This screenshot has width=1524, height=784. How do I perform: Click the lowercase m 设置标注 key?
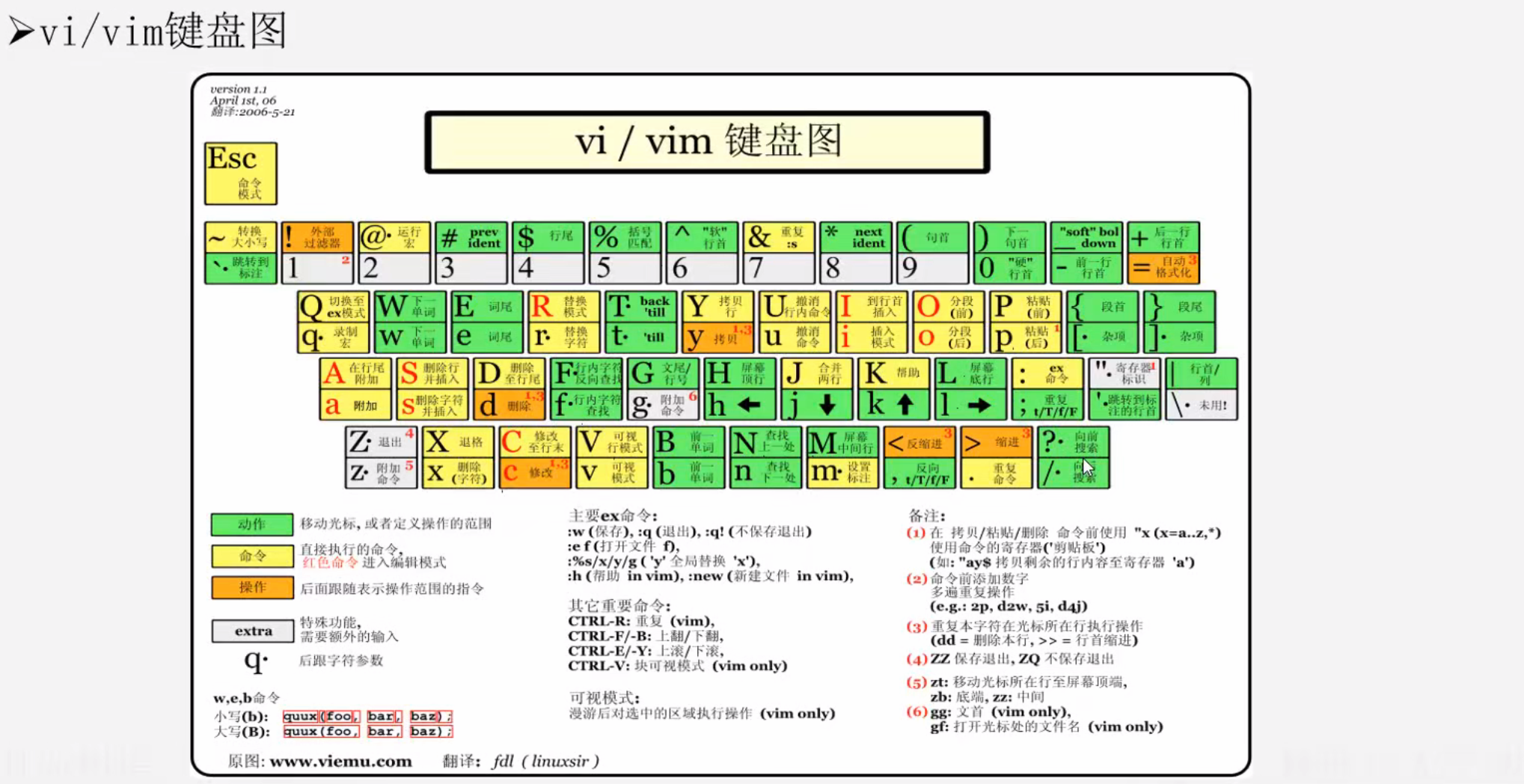point(842,473)
